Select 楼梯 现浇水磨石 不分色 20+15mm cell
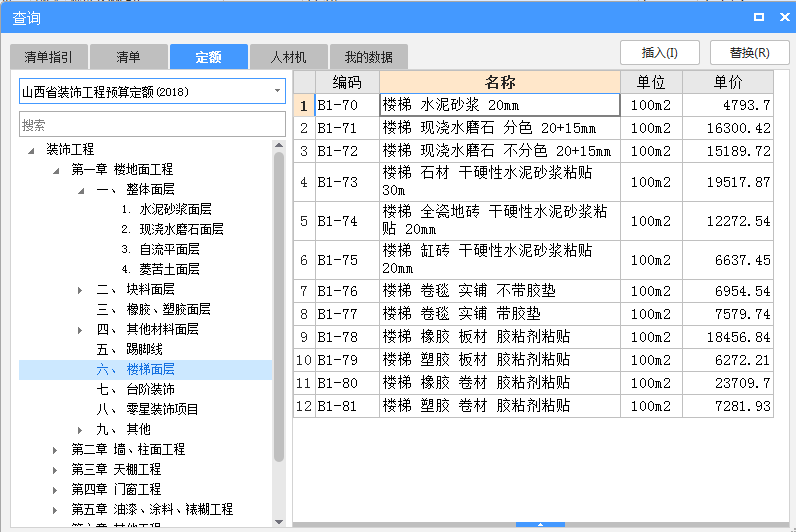The image size is (796, 532). (x=500, y=151)
